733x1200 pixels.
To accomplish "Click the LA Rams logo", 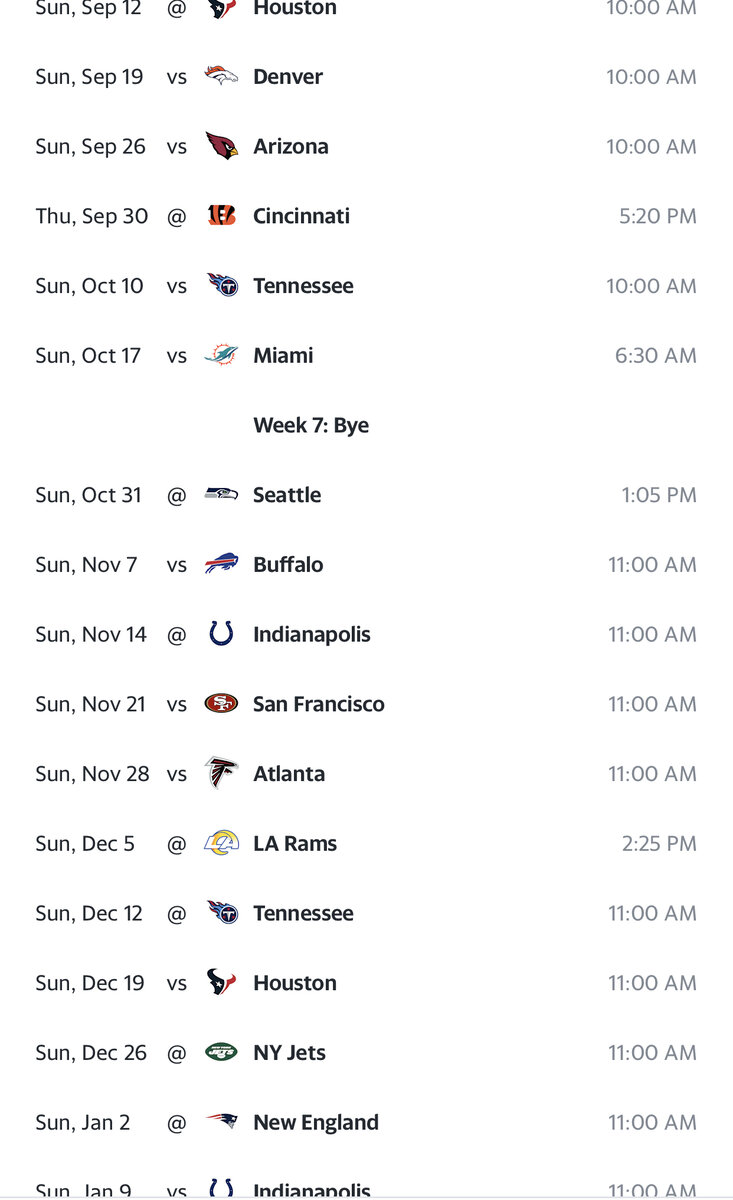I will pos(221,843).
